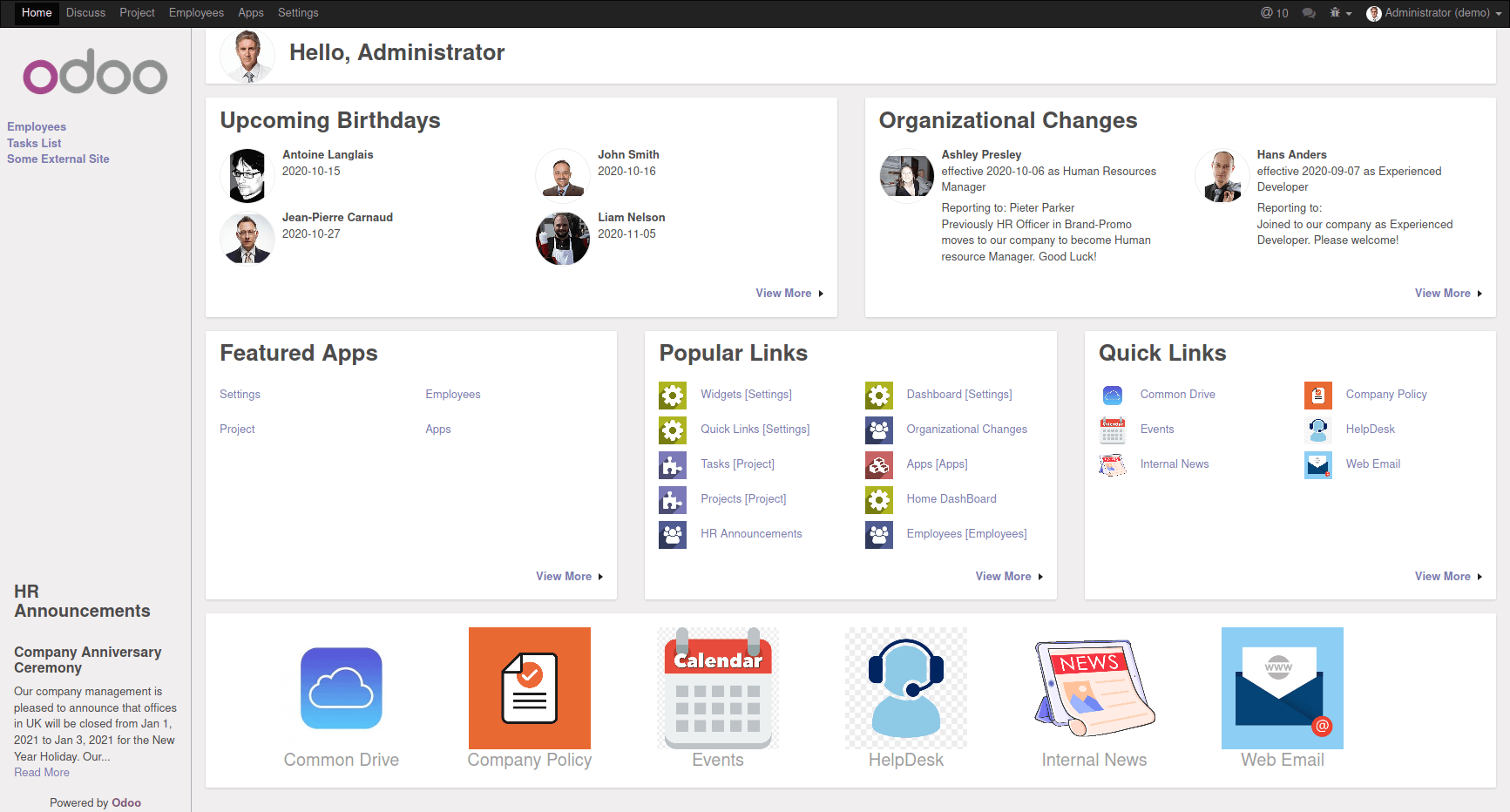Open the Tasks List sidebar link
Viewport: 1510px width, 812px height.
click(x=34, y=143)
